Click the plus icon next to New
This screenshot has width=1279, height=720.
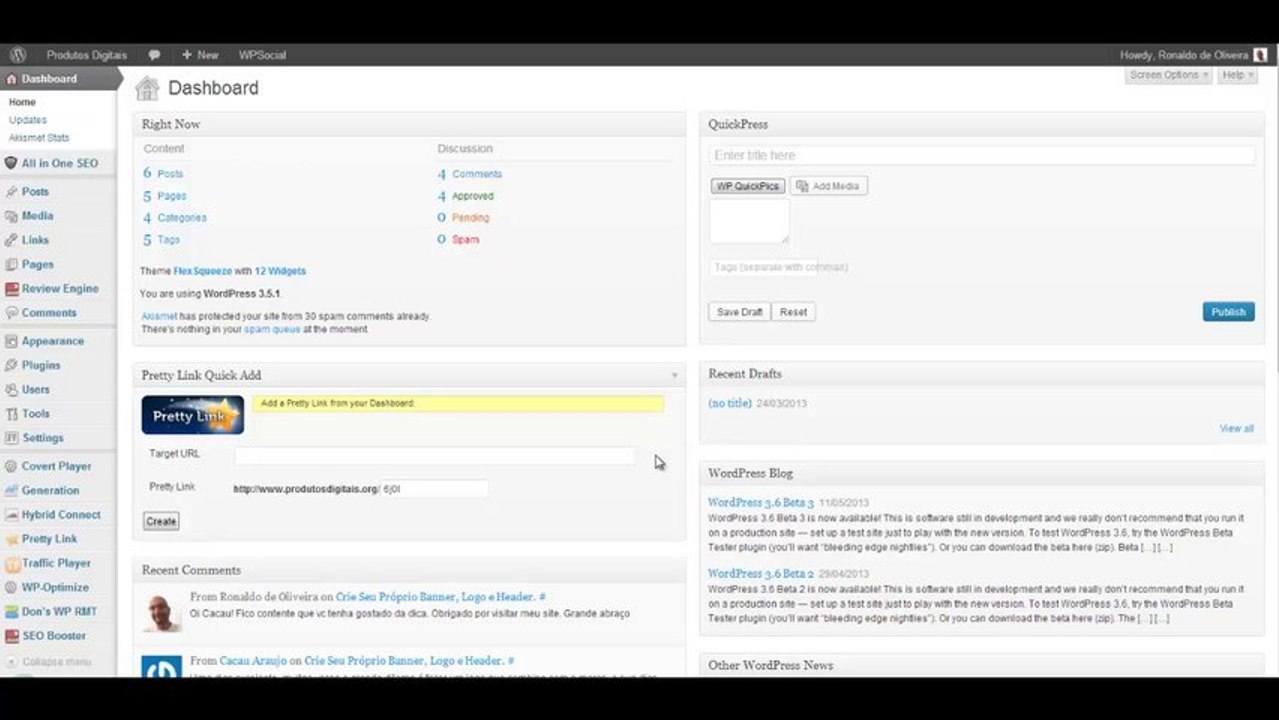tap(186, 55)
